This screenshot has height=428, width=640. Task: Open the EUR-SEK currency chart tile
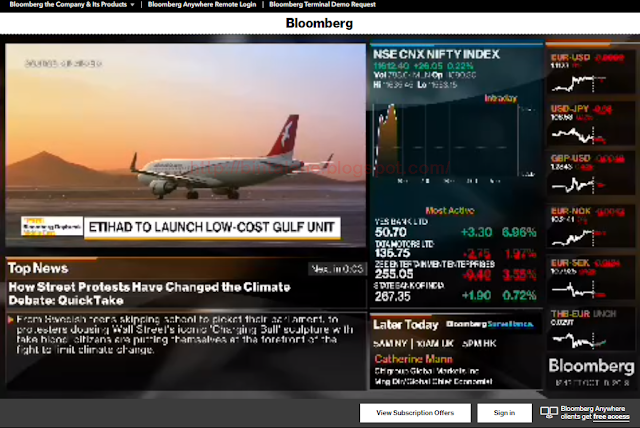pyautogui.click(x=591, y=278)
